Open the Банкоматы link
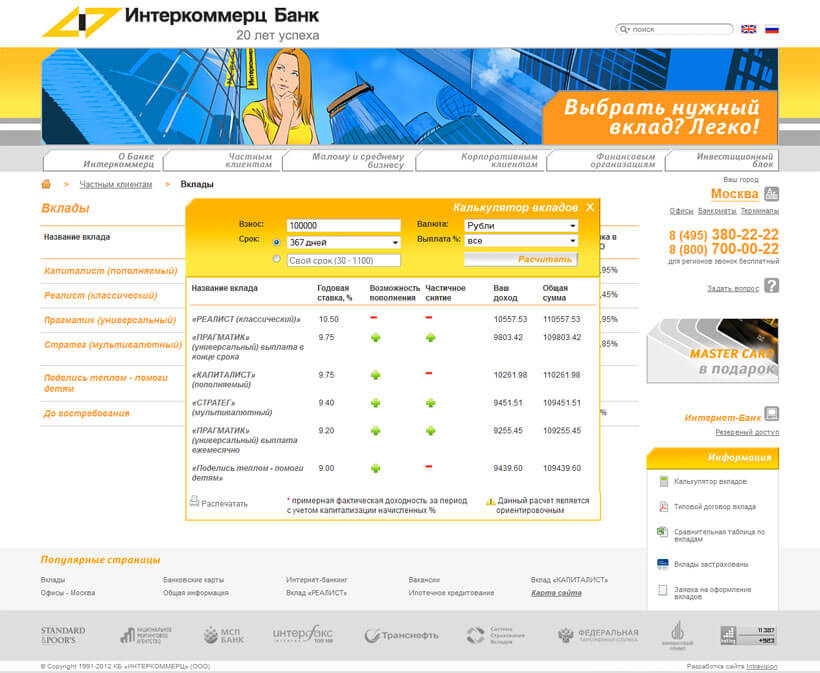The height and width of the screenshot is (673, 820). 717,211
